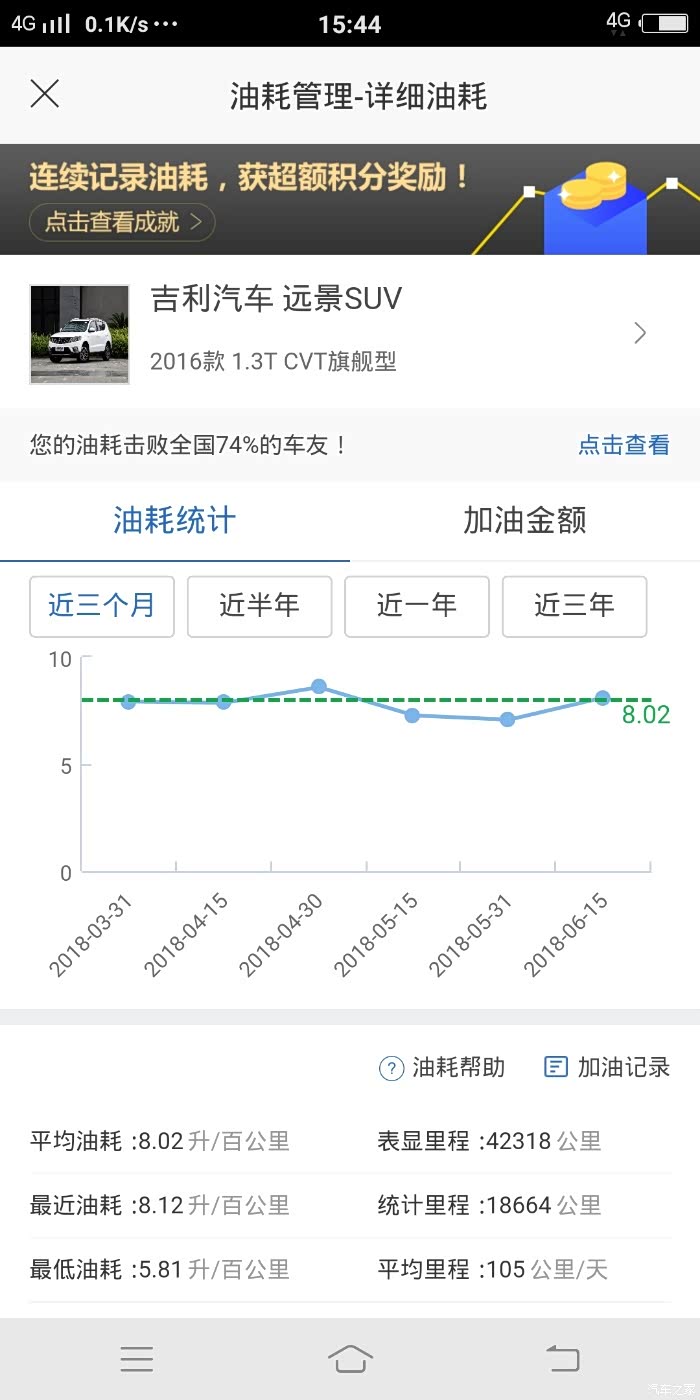Select the 近一年 time range

416,606
